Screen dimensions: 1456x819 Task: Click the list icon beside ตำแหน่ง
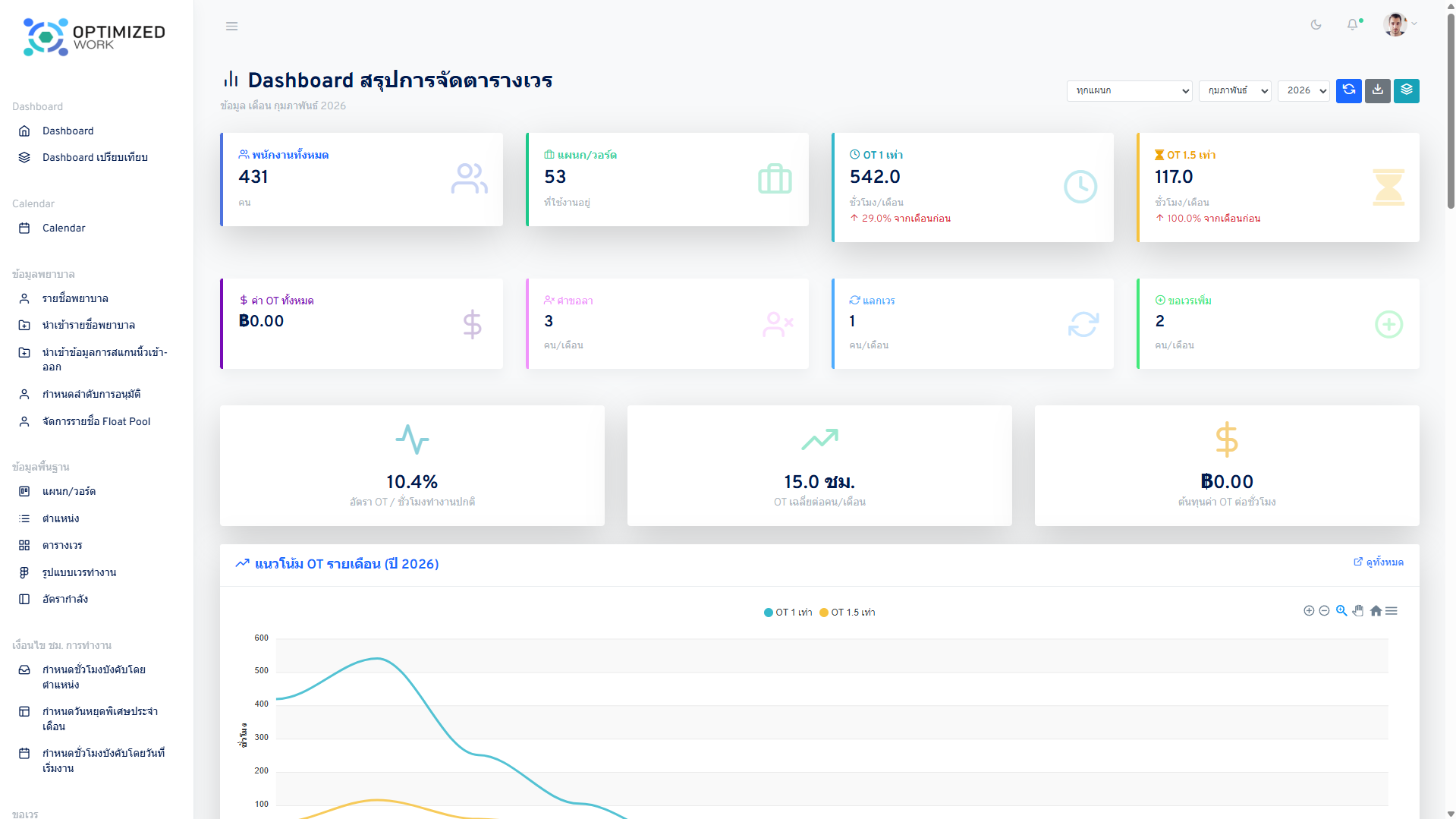coord(24,518)
